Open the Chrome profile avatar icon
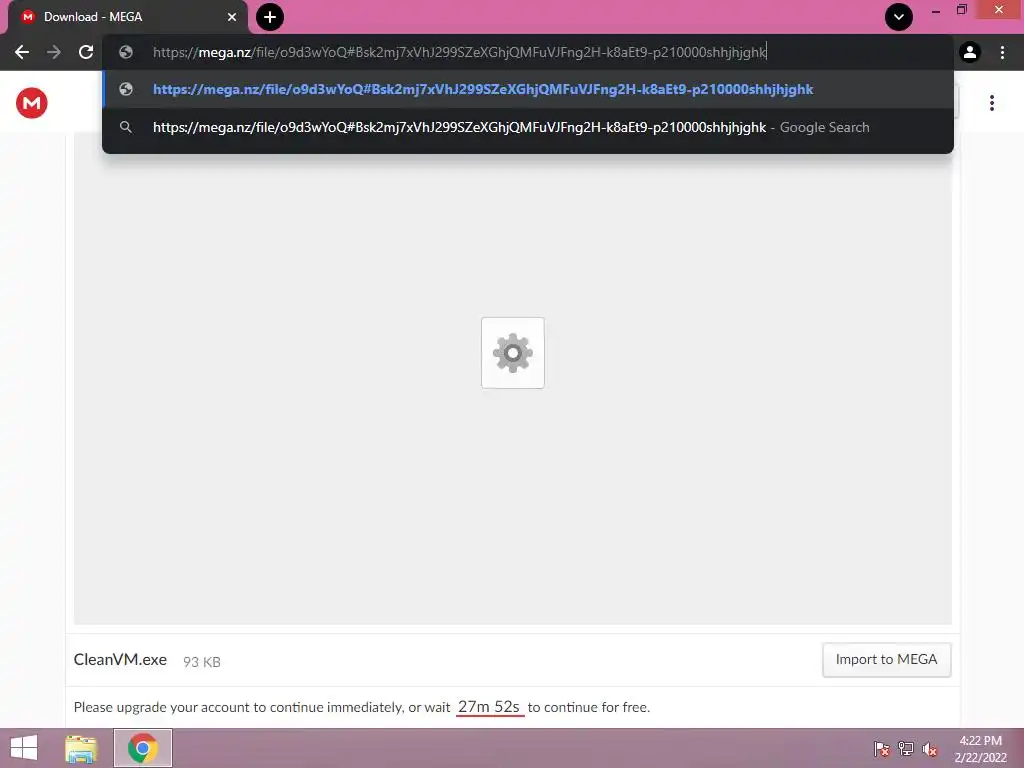The height and width of the screenshot is (768, 1024). pos(970,52)
